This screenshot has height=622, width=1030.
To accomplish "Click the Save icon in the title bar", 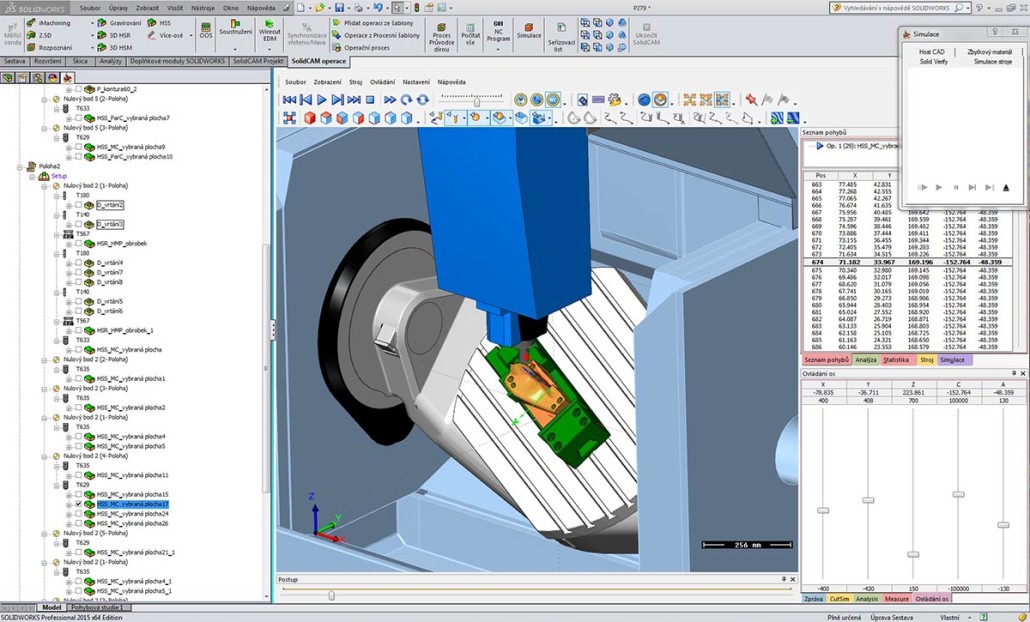I will (x=339, y=8).
